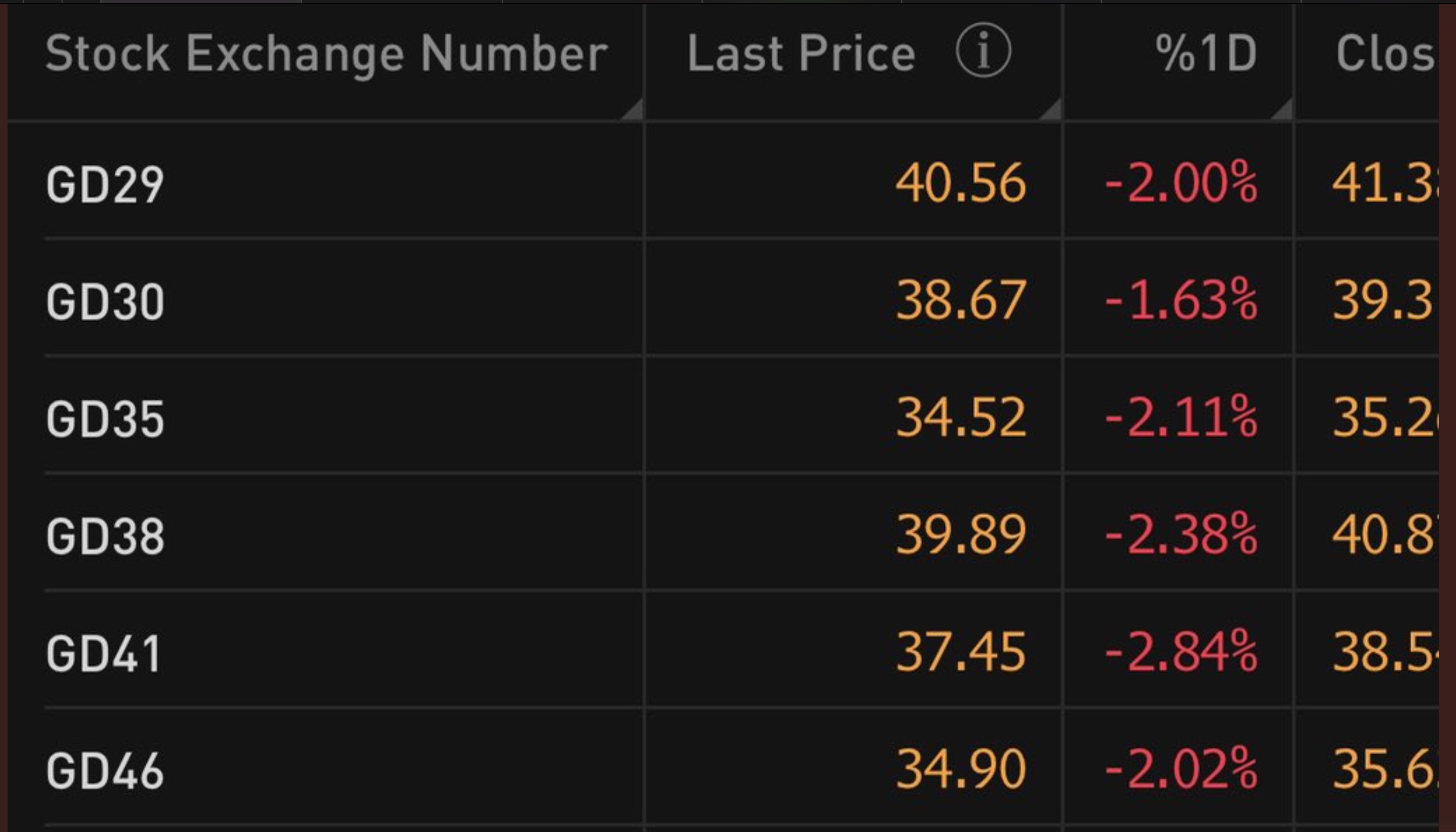The height and width of the screenshot is (832, 1456).
Task: Click the GD30 last price 38.67
Action: pyautogui.click(x=961, y=300)
